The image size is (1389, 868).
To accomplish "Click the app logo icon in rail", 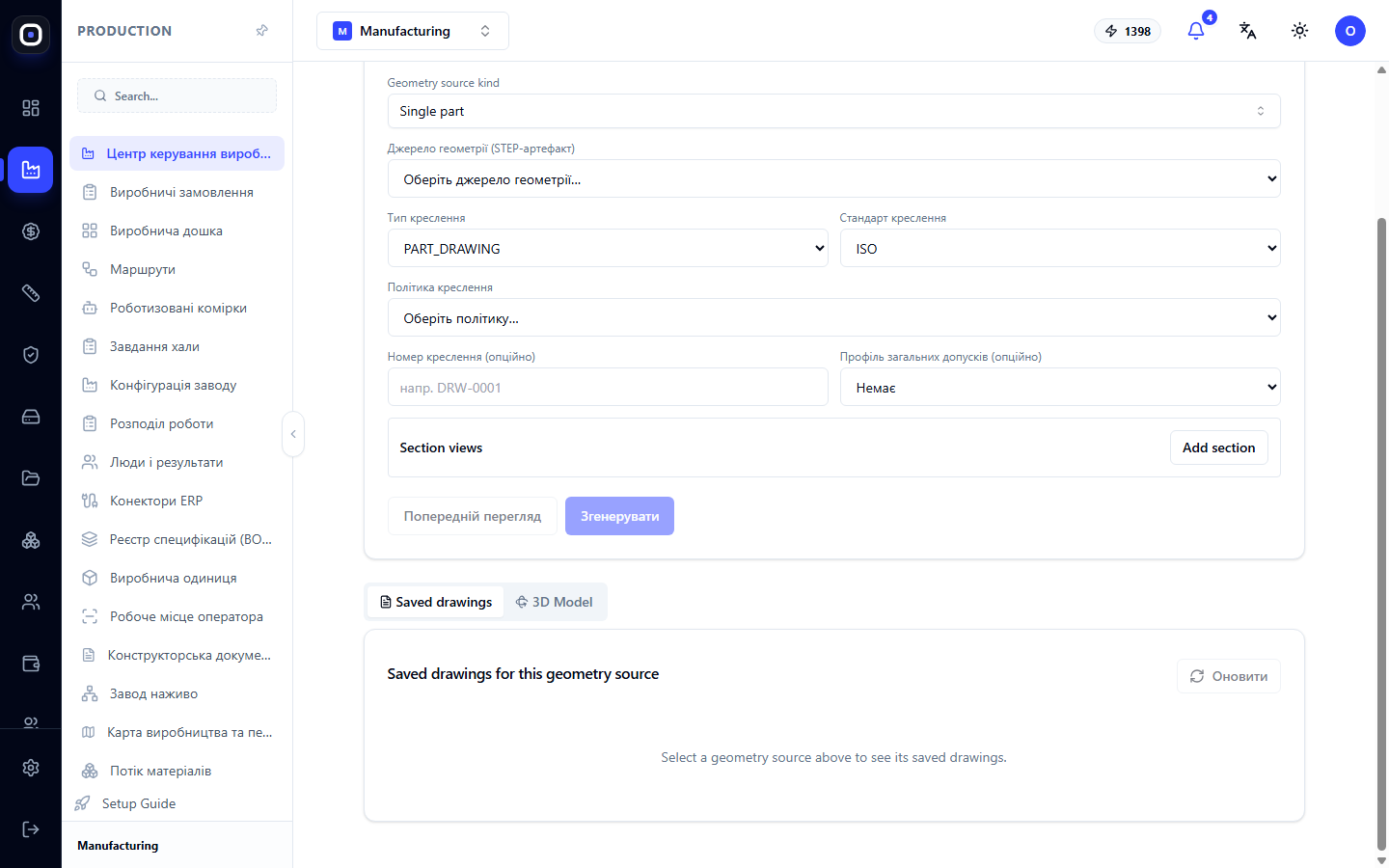I will tap(31, 35).
